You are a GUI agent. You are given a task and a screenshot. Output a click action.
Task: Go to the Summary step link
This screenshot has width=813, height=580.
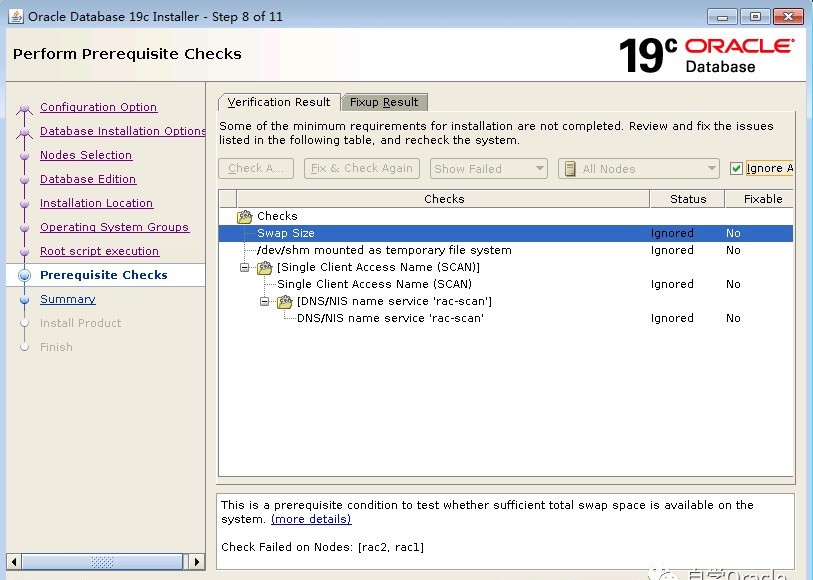pos(68,299)
